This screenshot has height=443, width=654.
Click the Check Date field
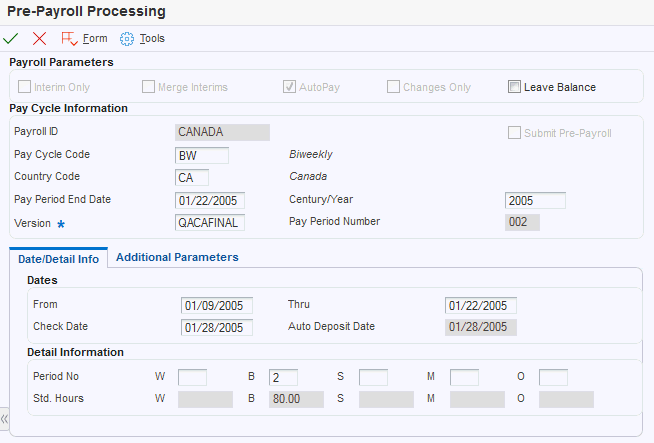(x=217, y=327)
